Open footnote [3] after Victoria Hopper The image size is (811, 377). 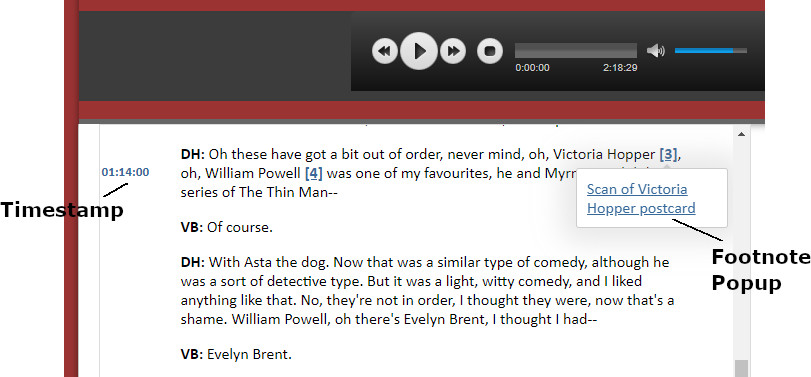(668, 154)
